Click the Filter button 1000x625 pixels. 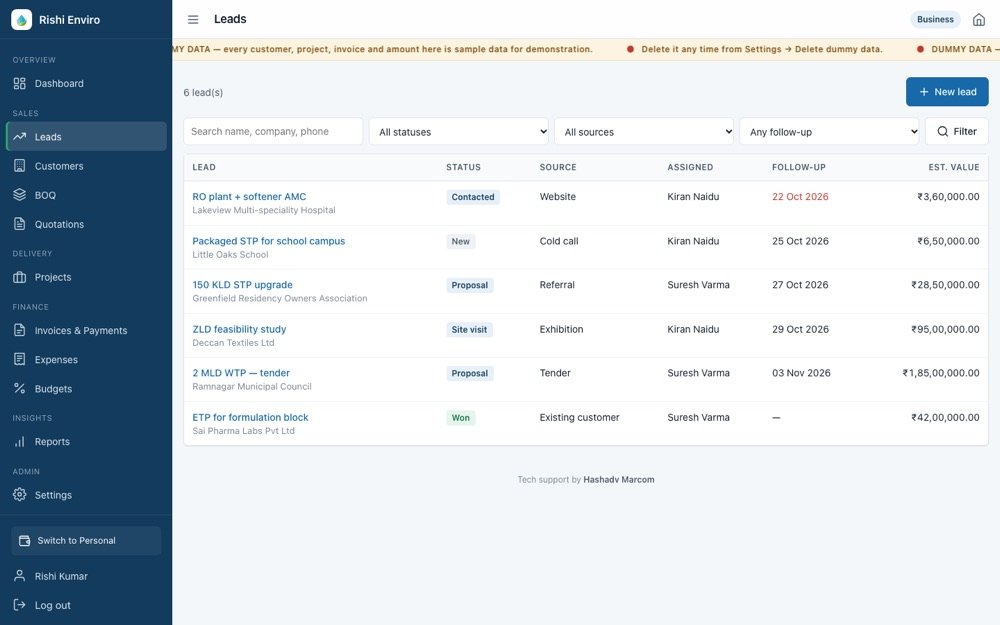pyautogui.click(x=957, y=131)
